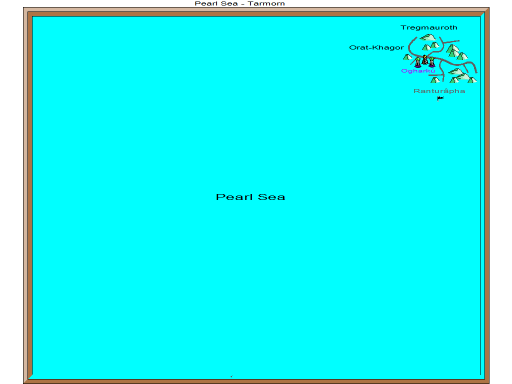The width and height of the screenshot is (512, 384).
Task: Click the road branch heading northeast toward the coast
Action: [x=451, y=41]
